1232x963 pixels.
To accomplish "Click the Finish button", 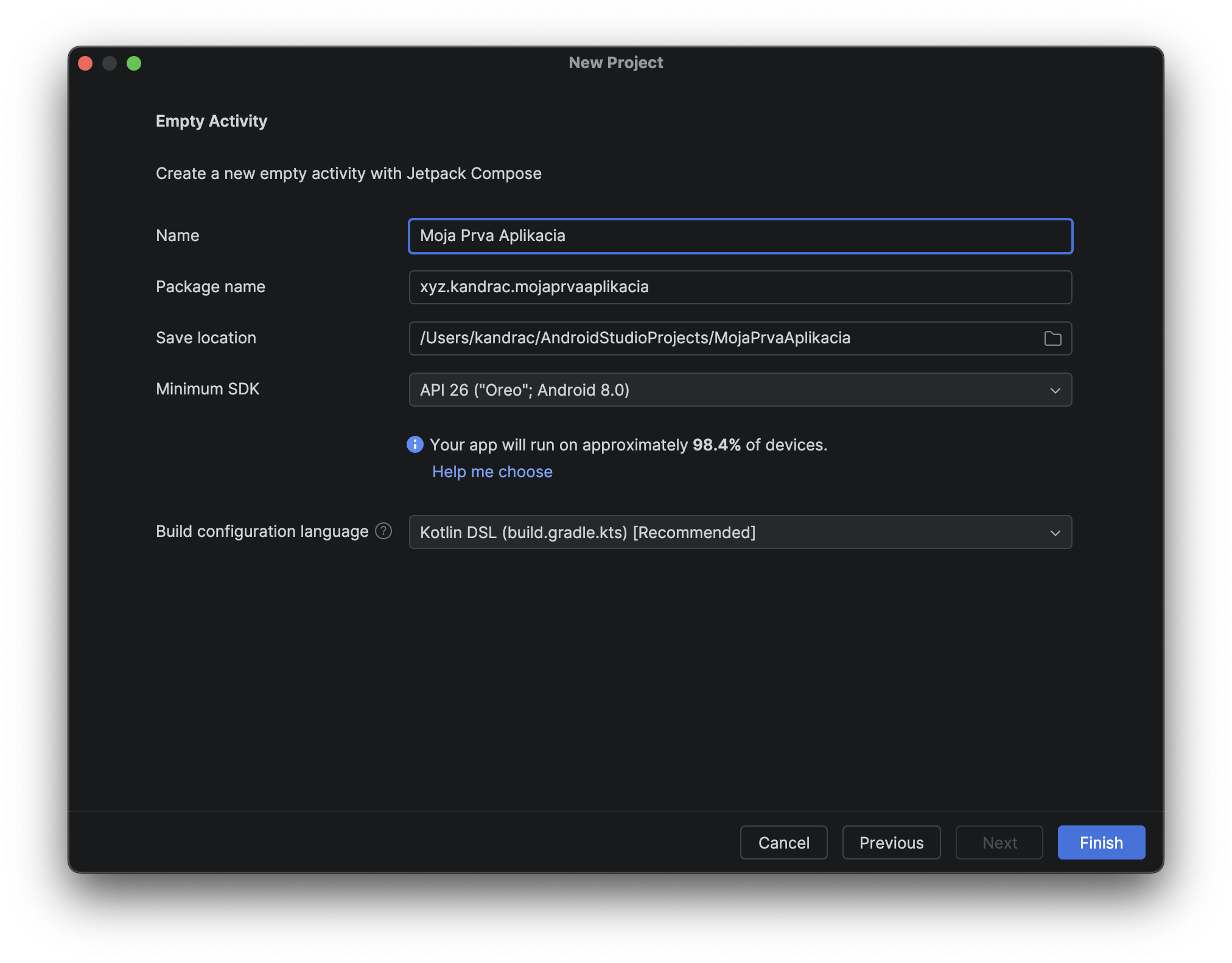I will (1101, 842).
